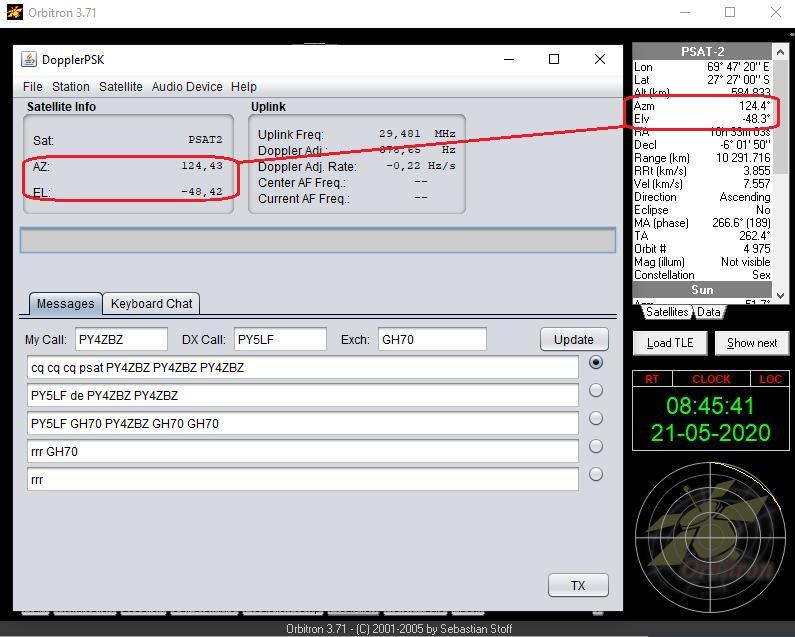Switch to the Keyboard Chat tab

(151, 304)
